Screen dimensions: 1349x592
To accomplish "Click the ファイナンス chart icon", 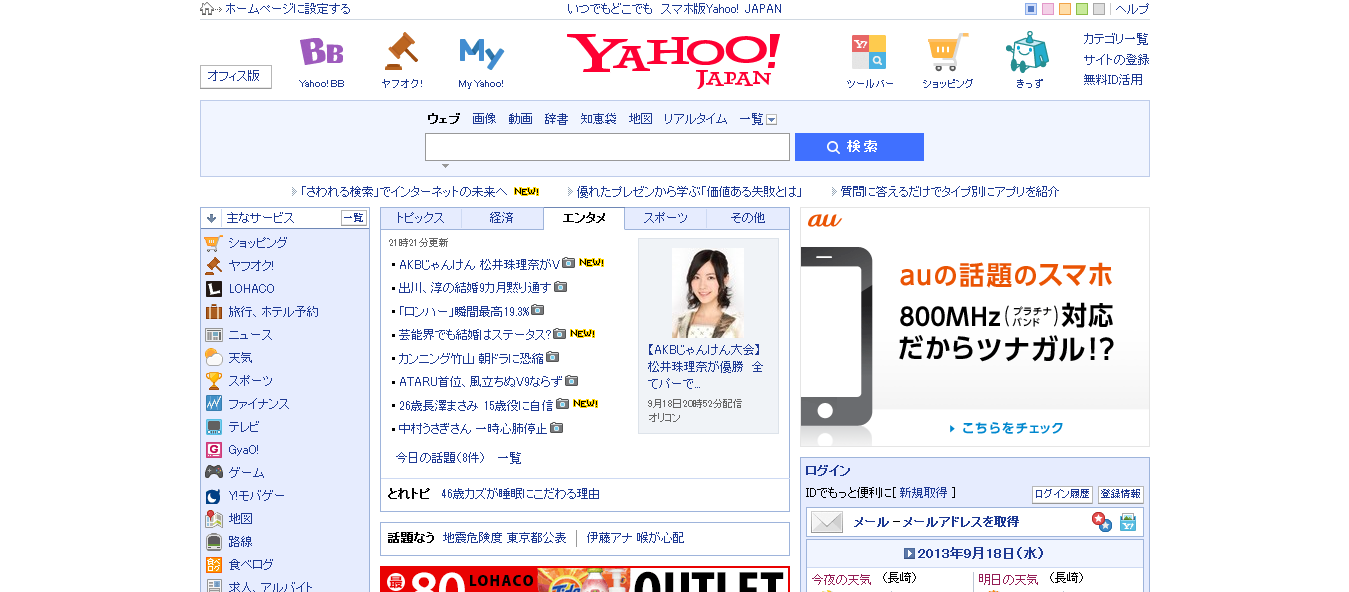I will click(x=213, y=404).
